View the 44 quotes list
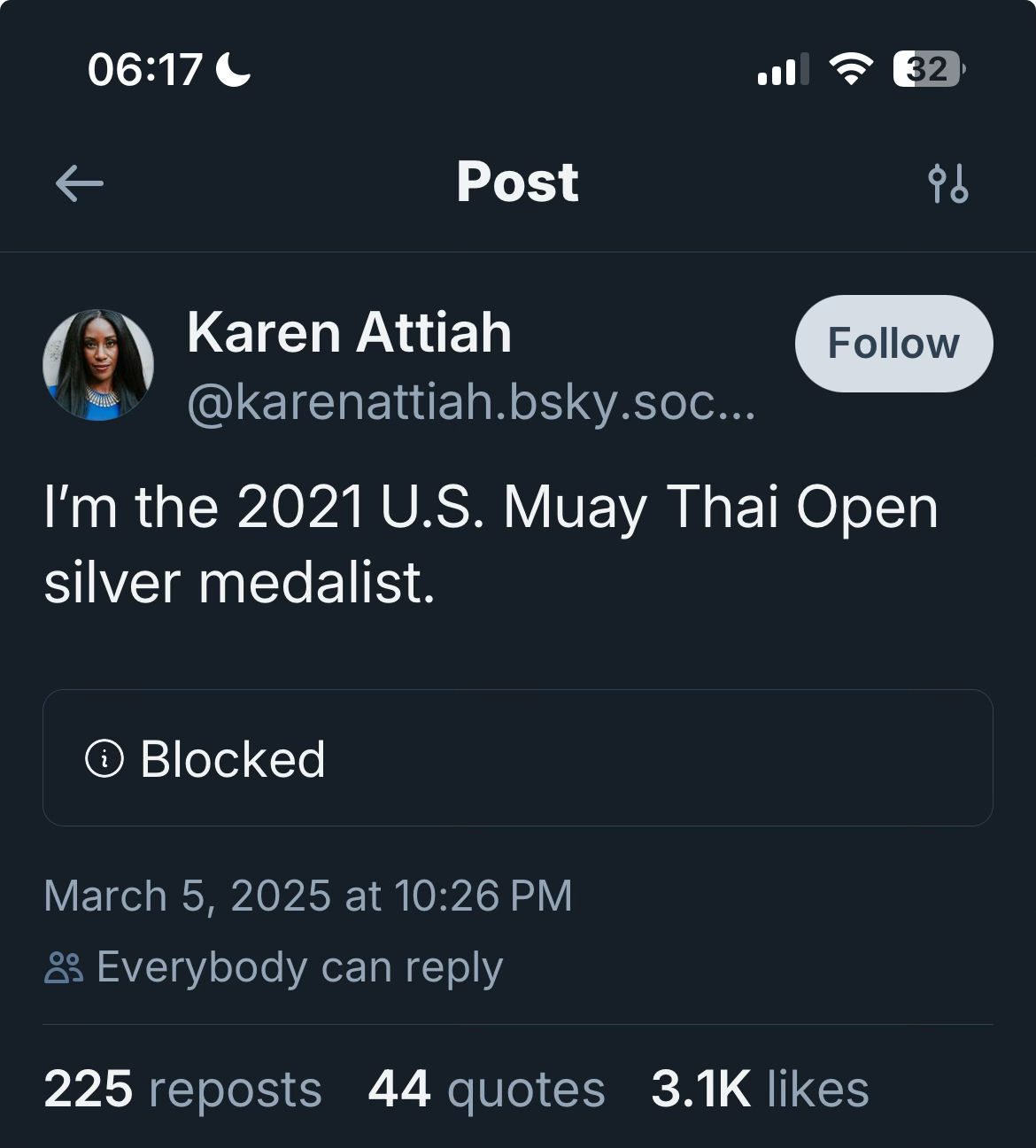The width and height of the screenshot is (1036, 1148). (x=486, y=1089)
